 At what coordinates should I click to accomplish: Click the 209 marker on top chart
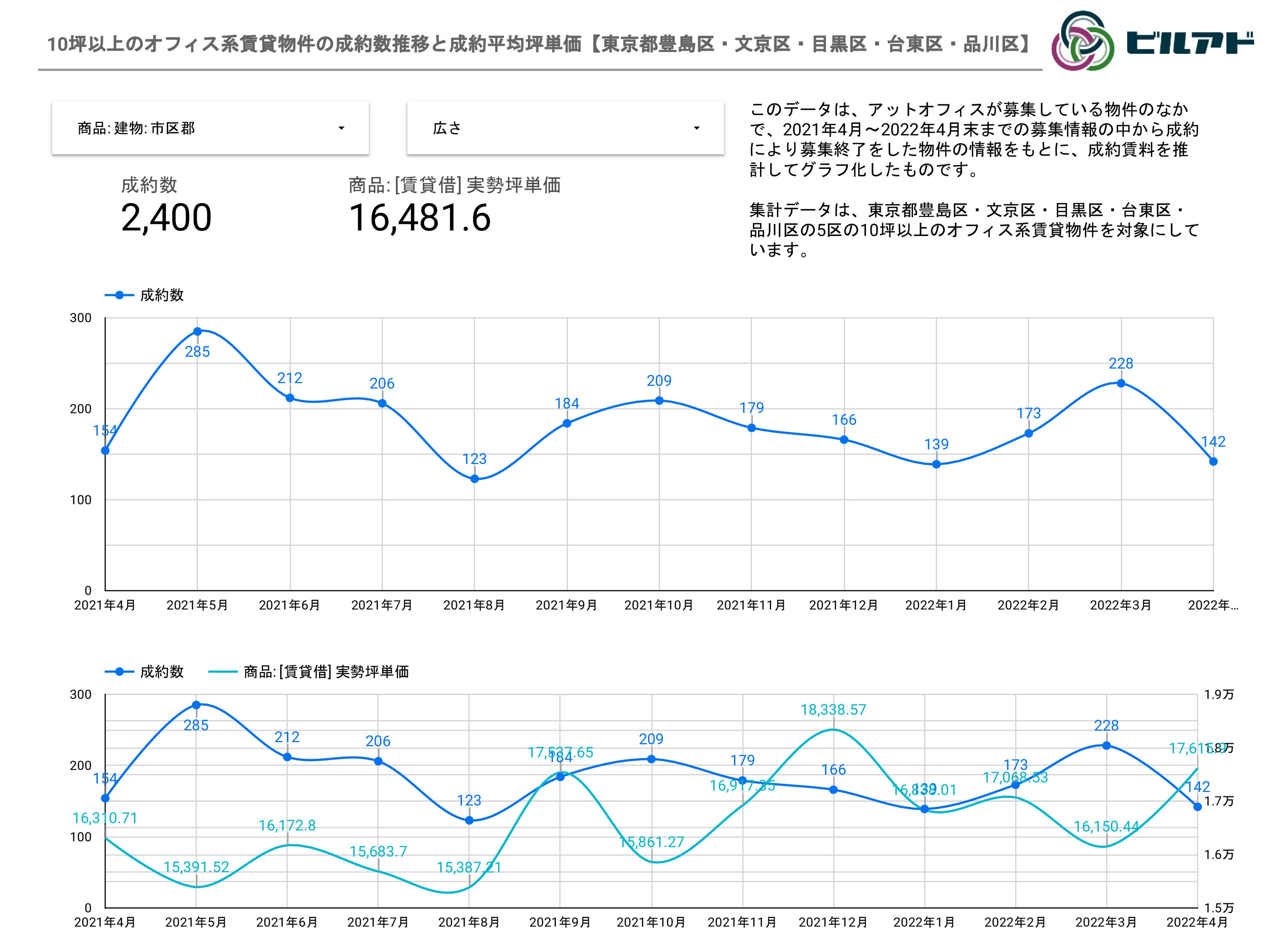659,400
